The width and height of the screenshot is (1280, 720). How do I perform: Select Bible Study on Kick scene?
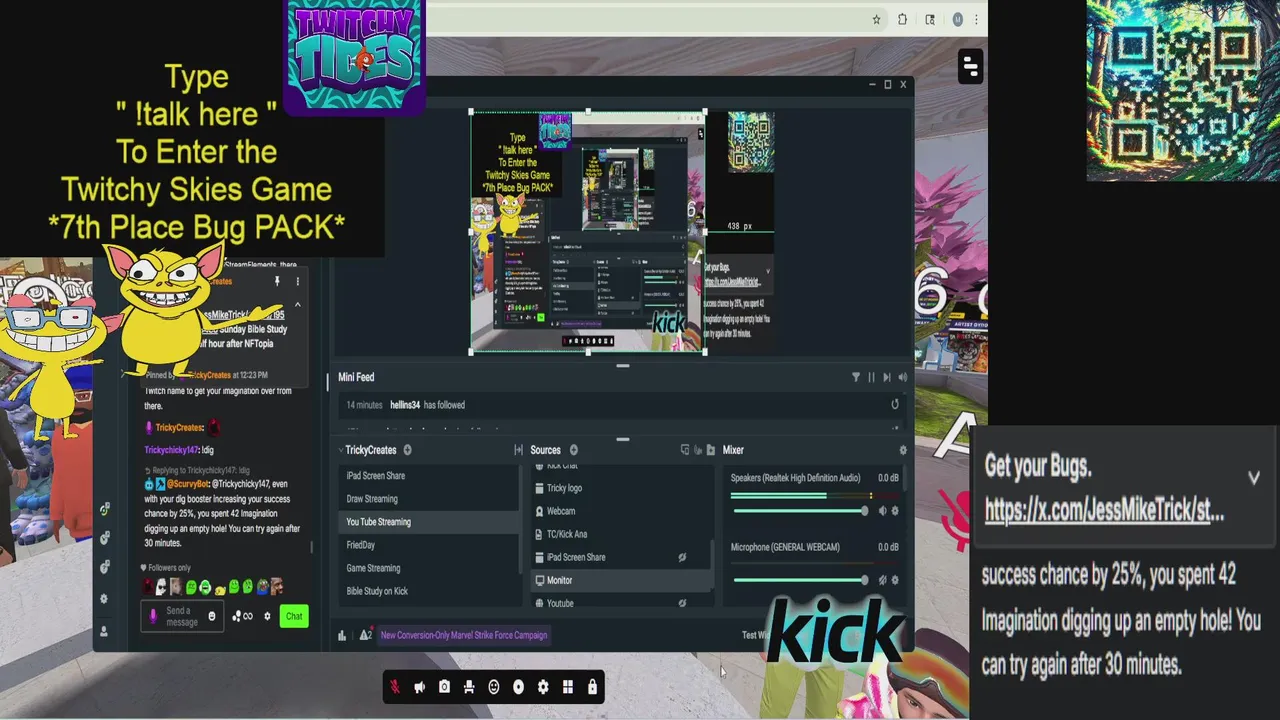click(x=429, y=591)
